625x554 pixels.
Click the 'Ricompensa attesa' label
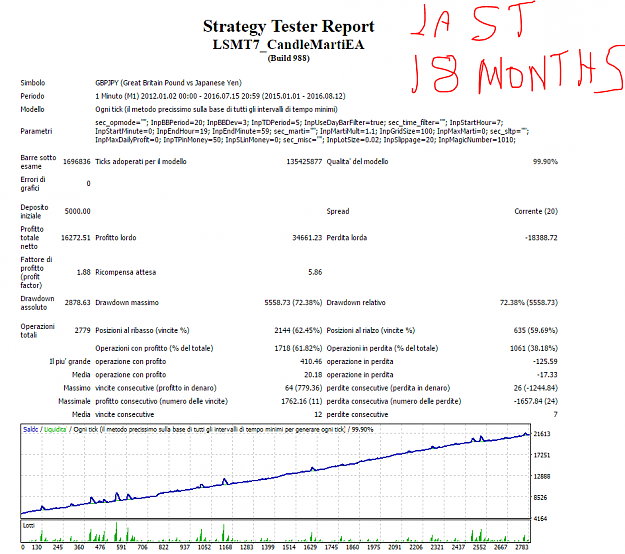coord(126,272)
